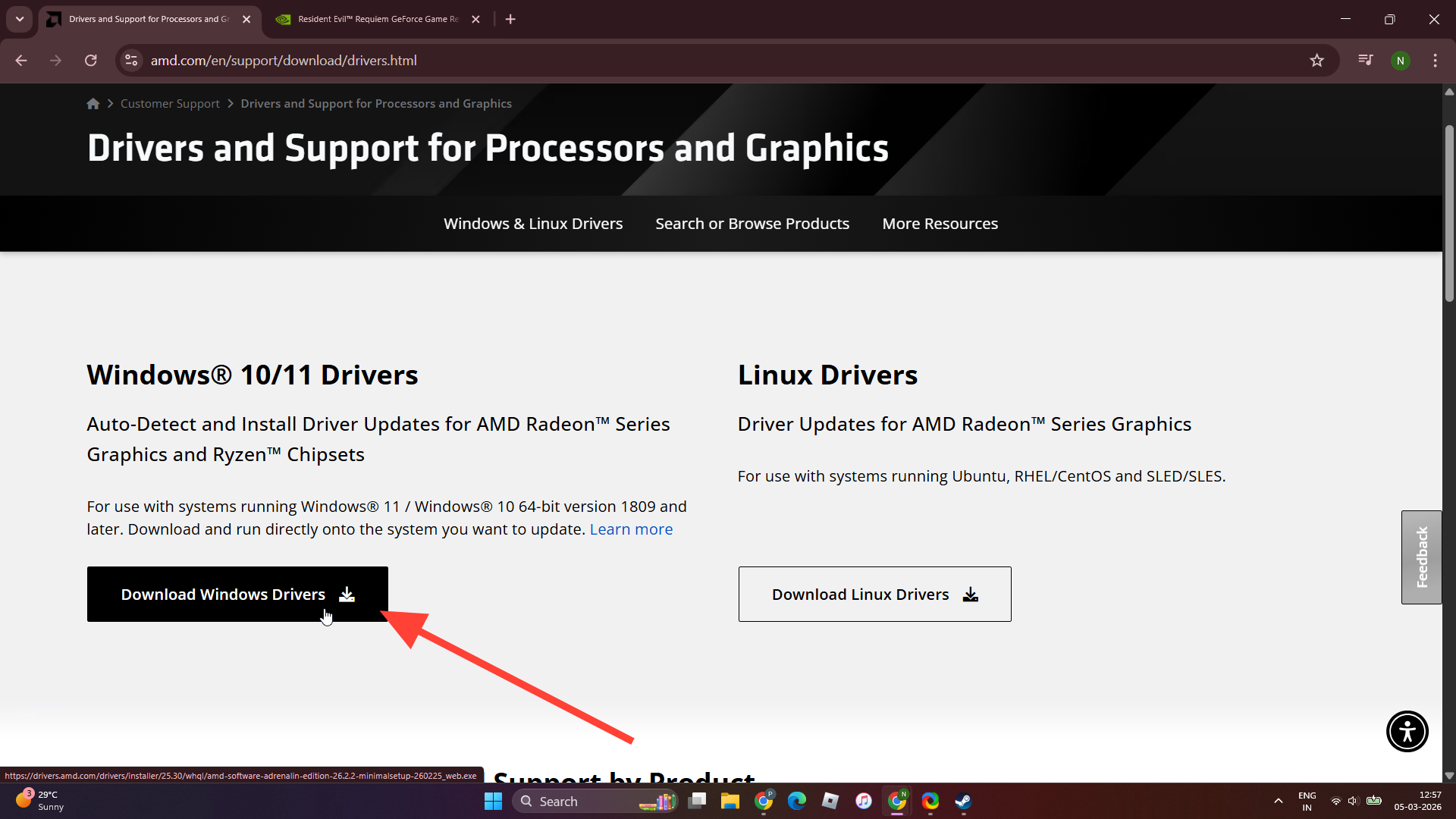The height and width of the screenshot is (819, 1456).
Task: Open the Chrome three-dot menu
Action: pyautogui.click(x=1435, y=61)
